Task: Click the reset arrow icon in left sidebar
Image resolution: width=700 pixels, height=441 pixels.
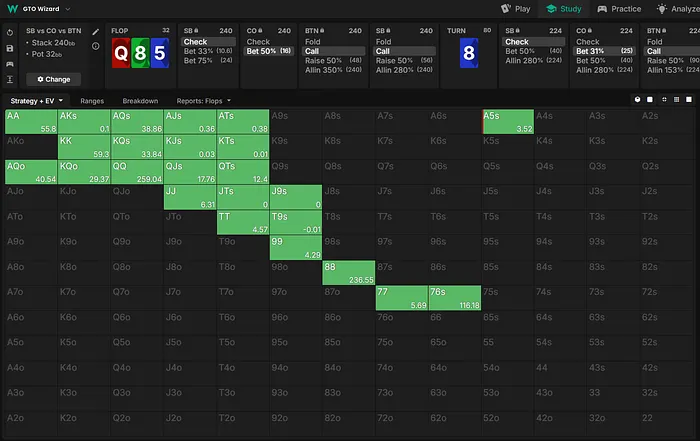Action: pos(9,32)
